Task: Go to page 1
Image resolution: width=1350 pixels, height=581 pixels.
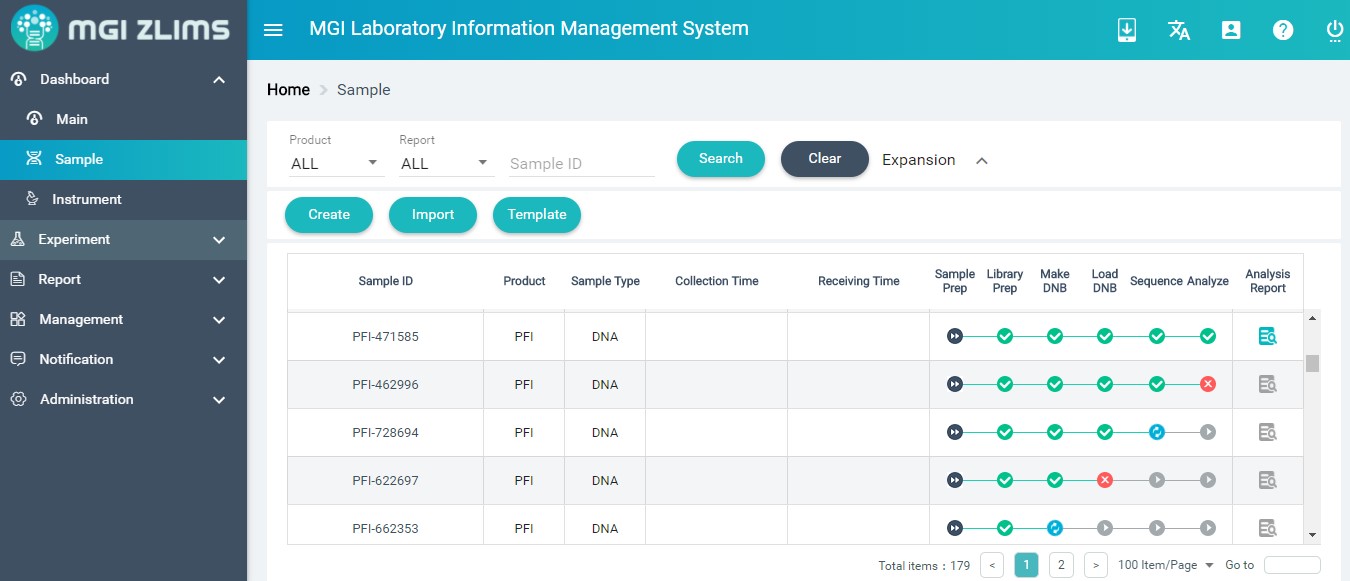Action: (x=1026, y=565)
